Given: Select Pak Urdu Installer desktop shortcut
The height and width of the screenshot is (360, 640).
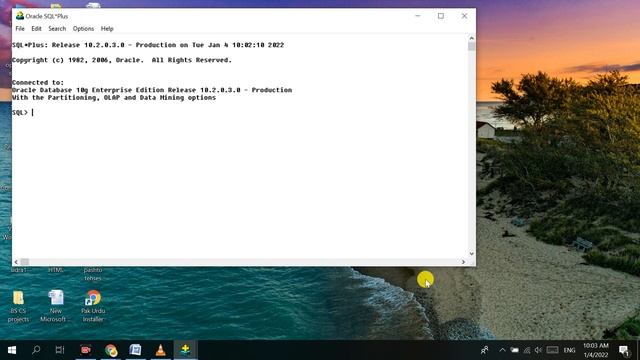Looking at the screenshot, I should coord(93,307).
